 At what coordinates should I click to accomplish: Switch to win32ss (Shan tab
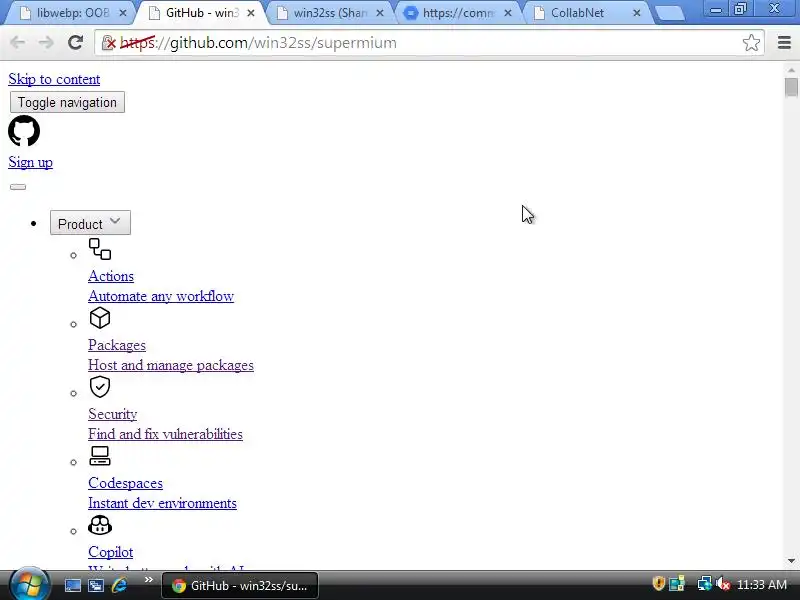330,13
